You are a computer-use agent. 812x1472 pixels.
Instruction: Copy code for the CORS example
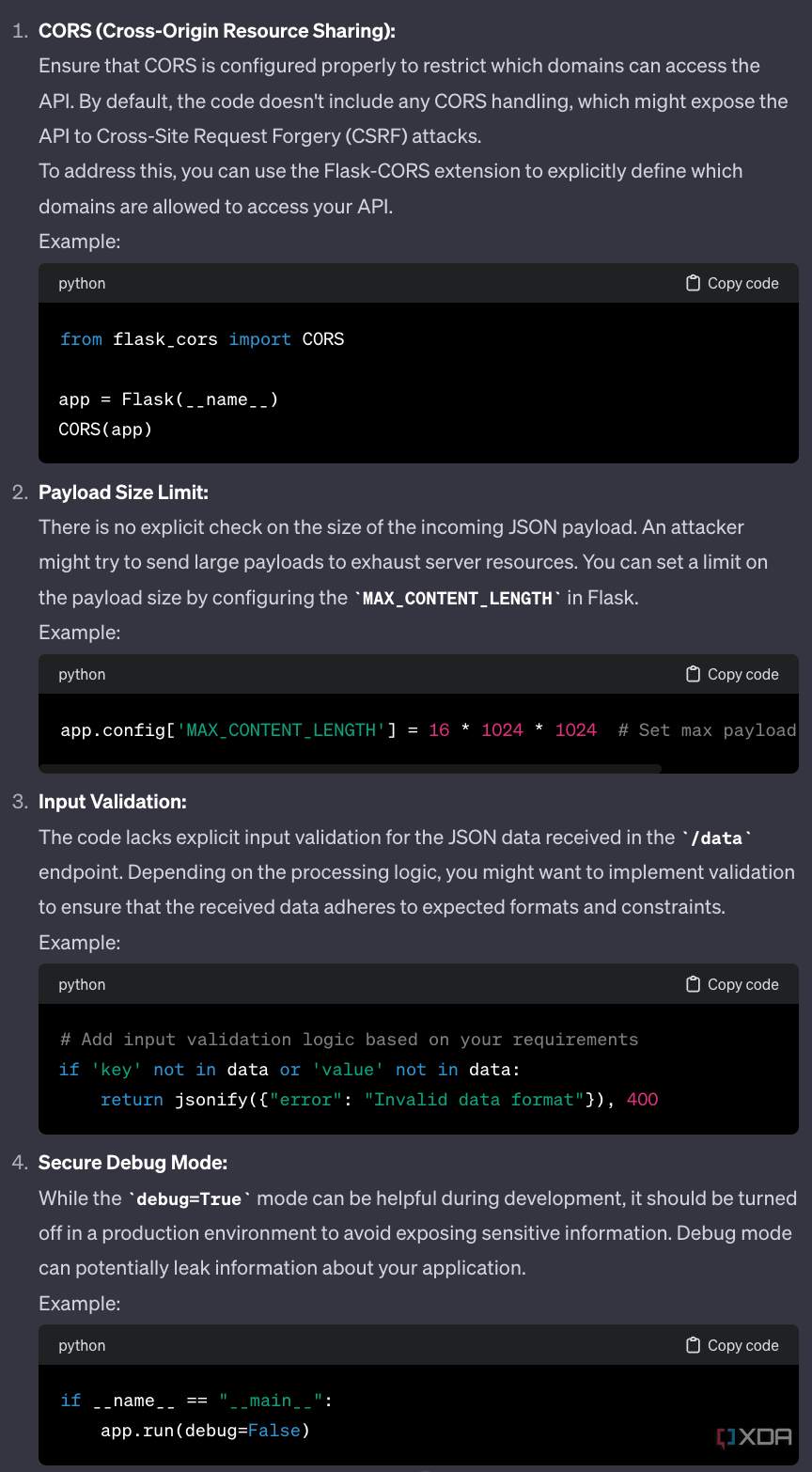[x=732, y=283]
